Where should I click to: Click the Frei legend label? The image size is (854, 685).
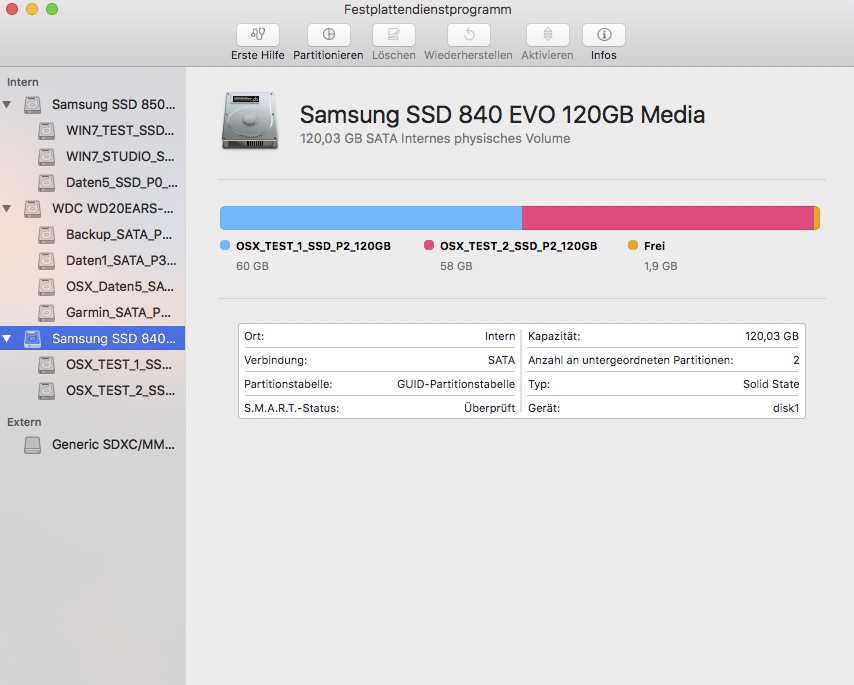pos(655,246)
